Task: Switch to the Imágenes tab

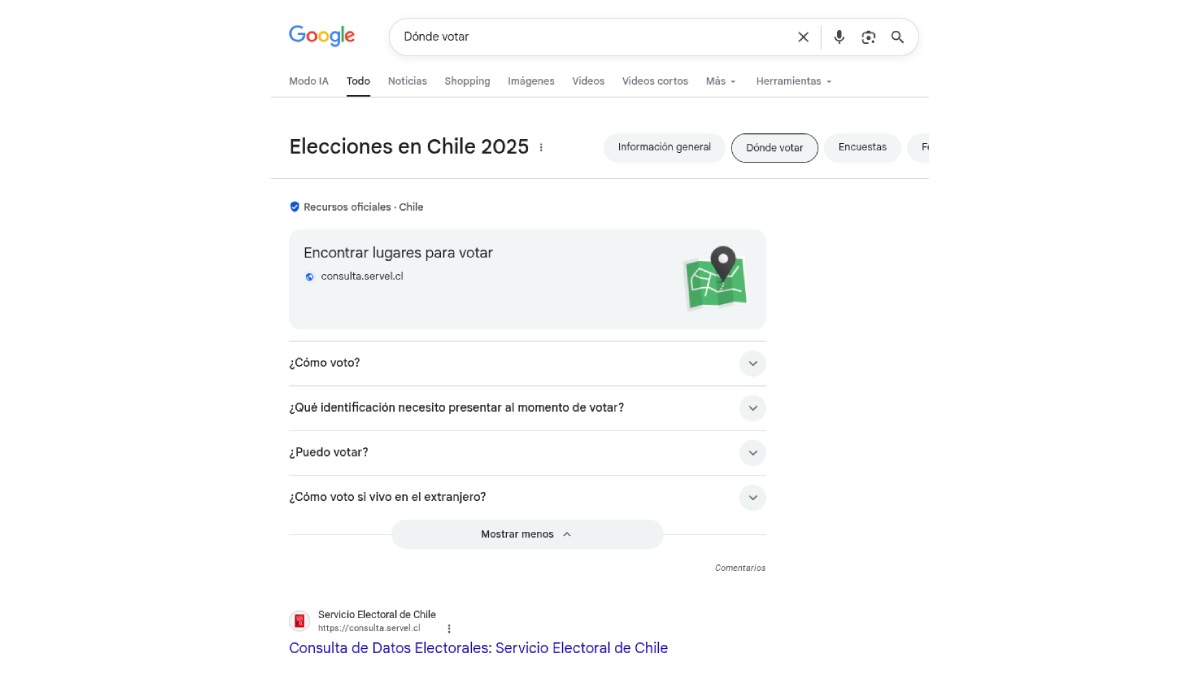Action: tap(531, 81)
